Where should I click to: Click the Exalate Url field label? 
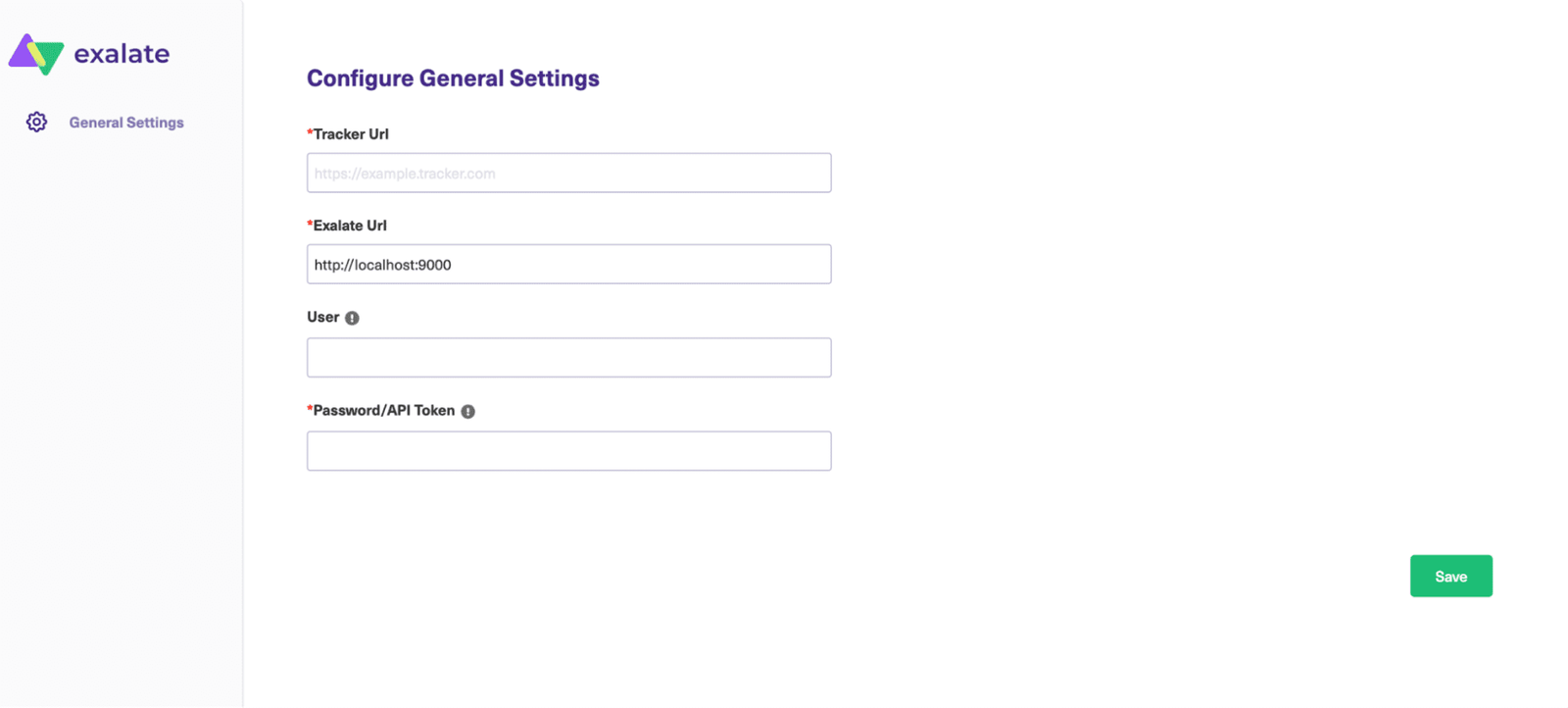point(350,225)
